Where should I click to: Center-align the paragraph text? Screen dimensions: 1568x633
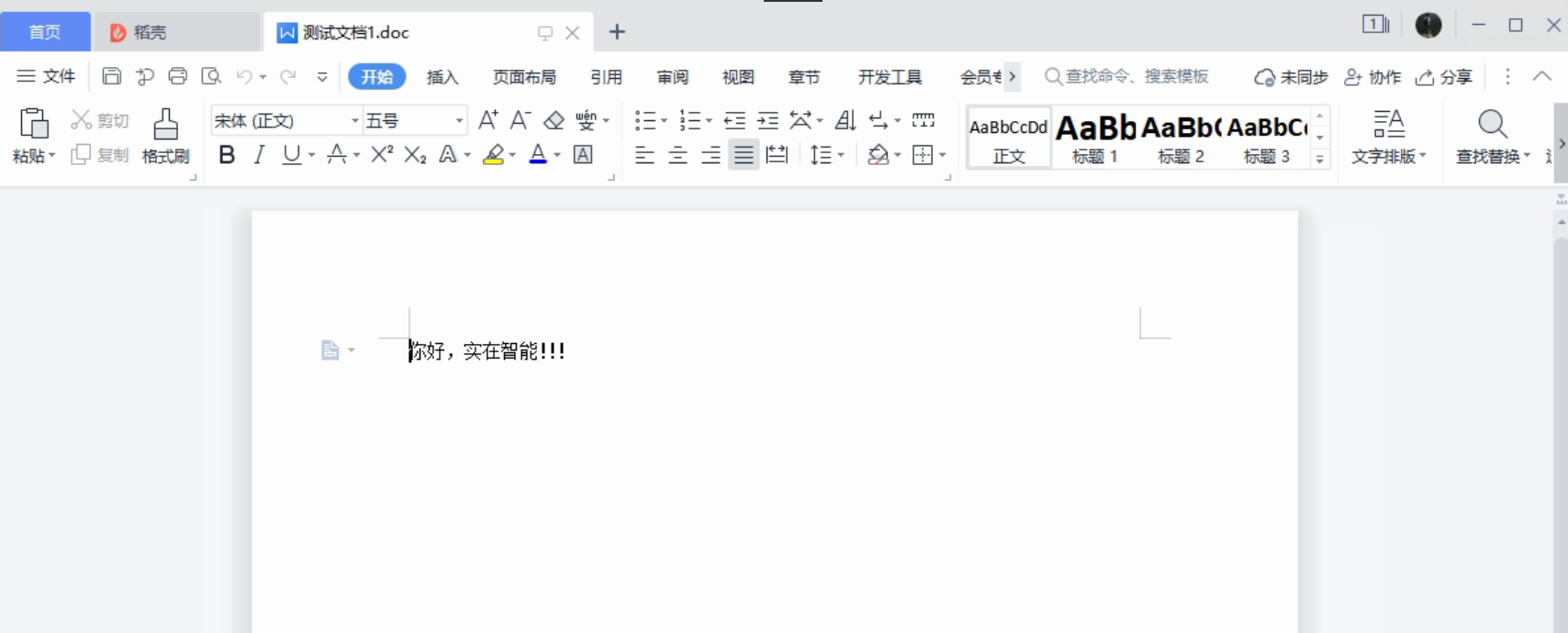[678, 155]
